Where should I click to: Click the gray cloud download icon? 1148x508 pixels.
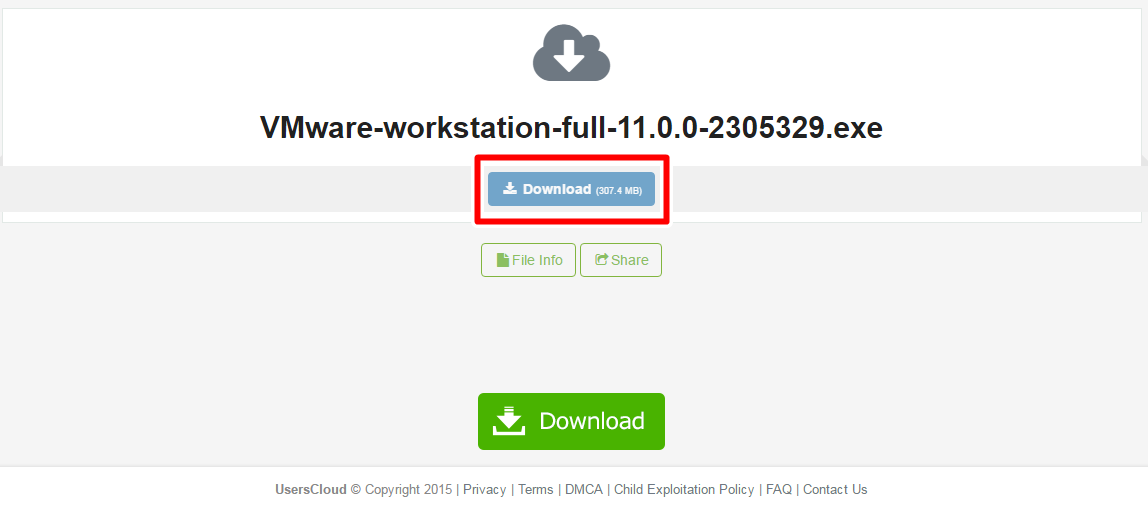pyautogui.click(x=571, y=53)
